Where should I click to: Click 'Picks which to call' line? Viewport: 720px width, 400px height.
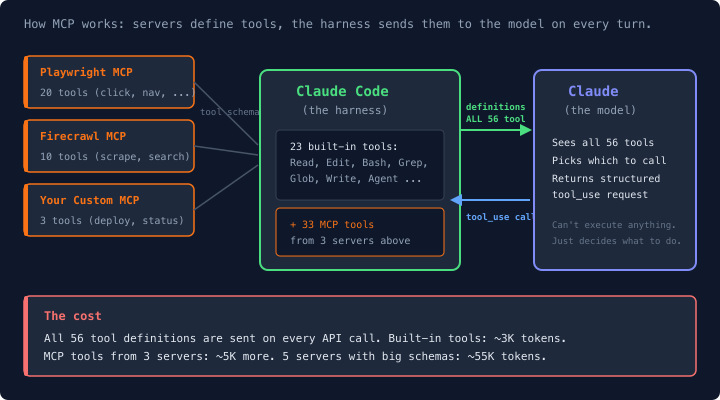(x=609, y=160)
